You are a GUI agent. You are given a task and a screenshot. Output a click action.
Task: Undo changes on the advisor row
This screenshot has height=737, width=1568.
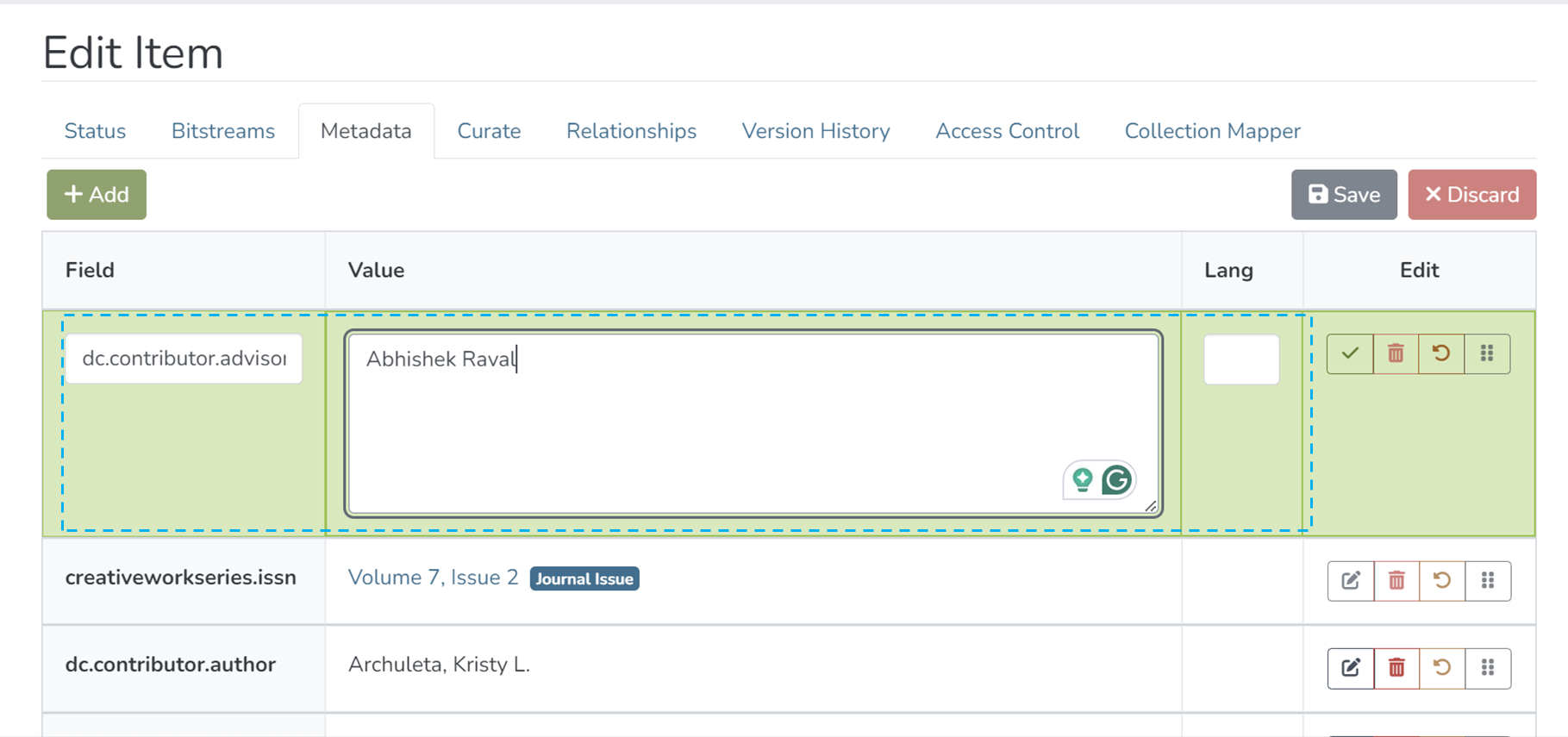tap(1441, 353)
